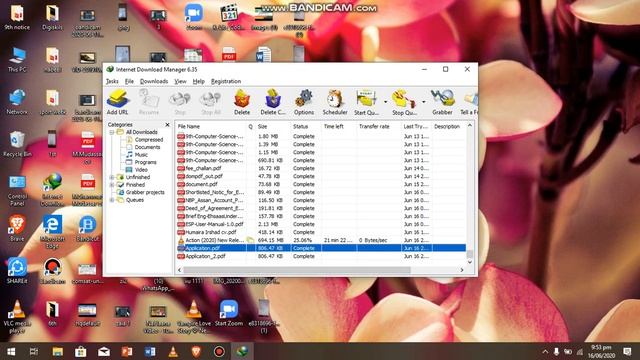Open the Options gear icon

[x=304, y=102]
